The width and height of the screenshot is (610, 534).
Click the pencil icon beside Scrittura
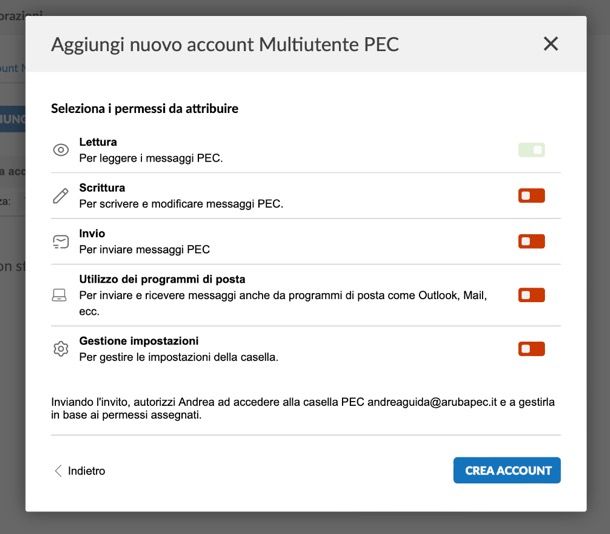(60, 196)
